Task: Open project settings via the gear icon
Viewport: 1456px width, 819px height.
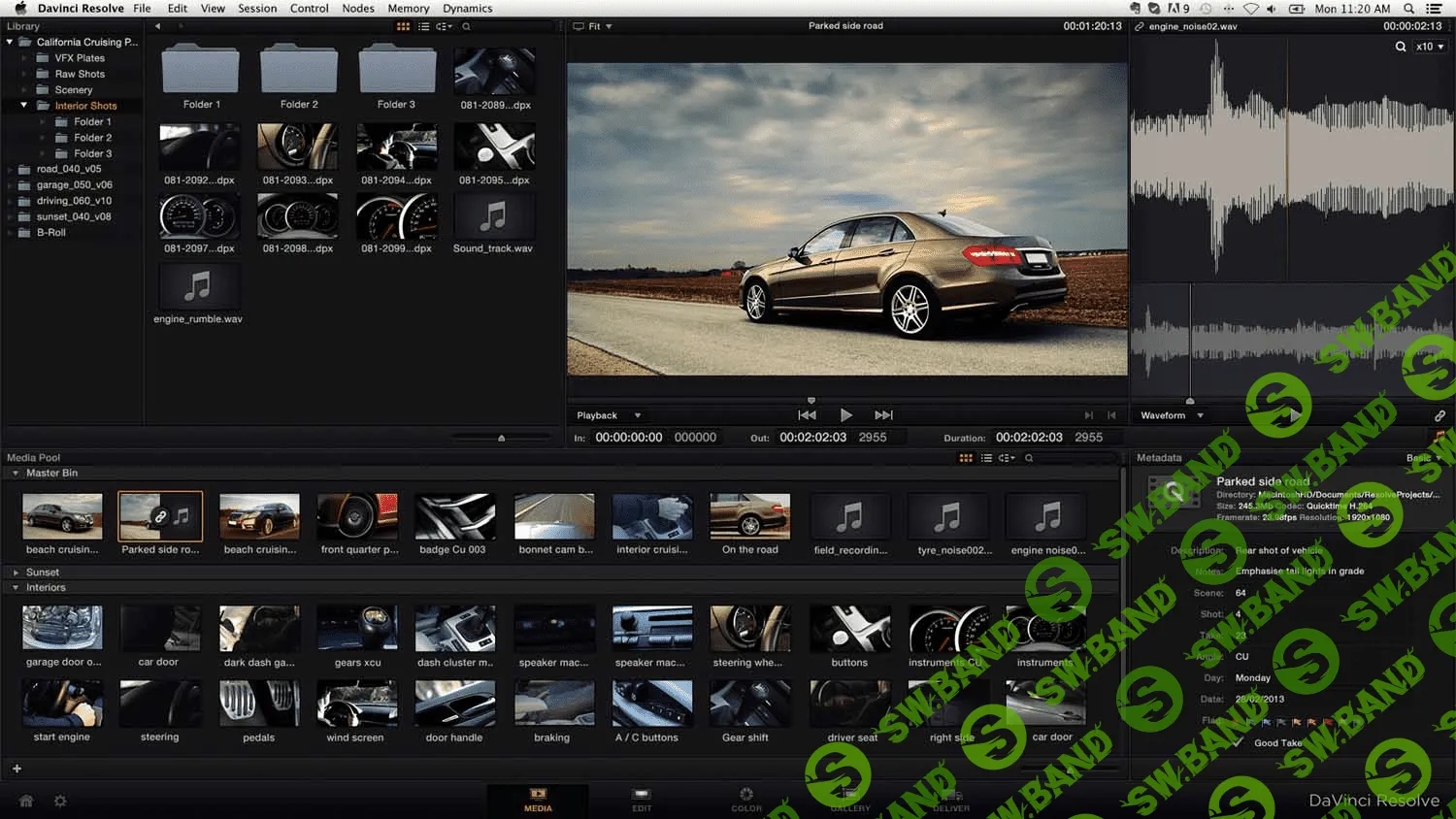Action: point(60,801)
